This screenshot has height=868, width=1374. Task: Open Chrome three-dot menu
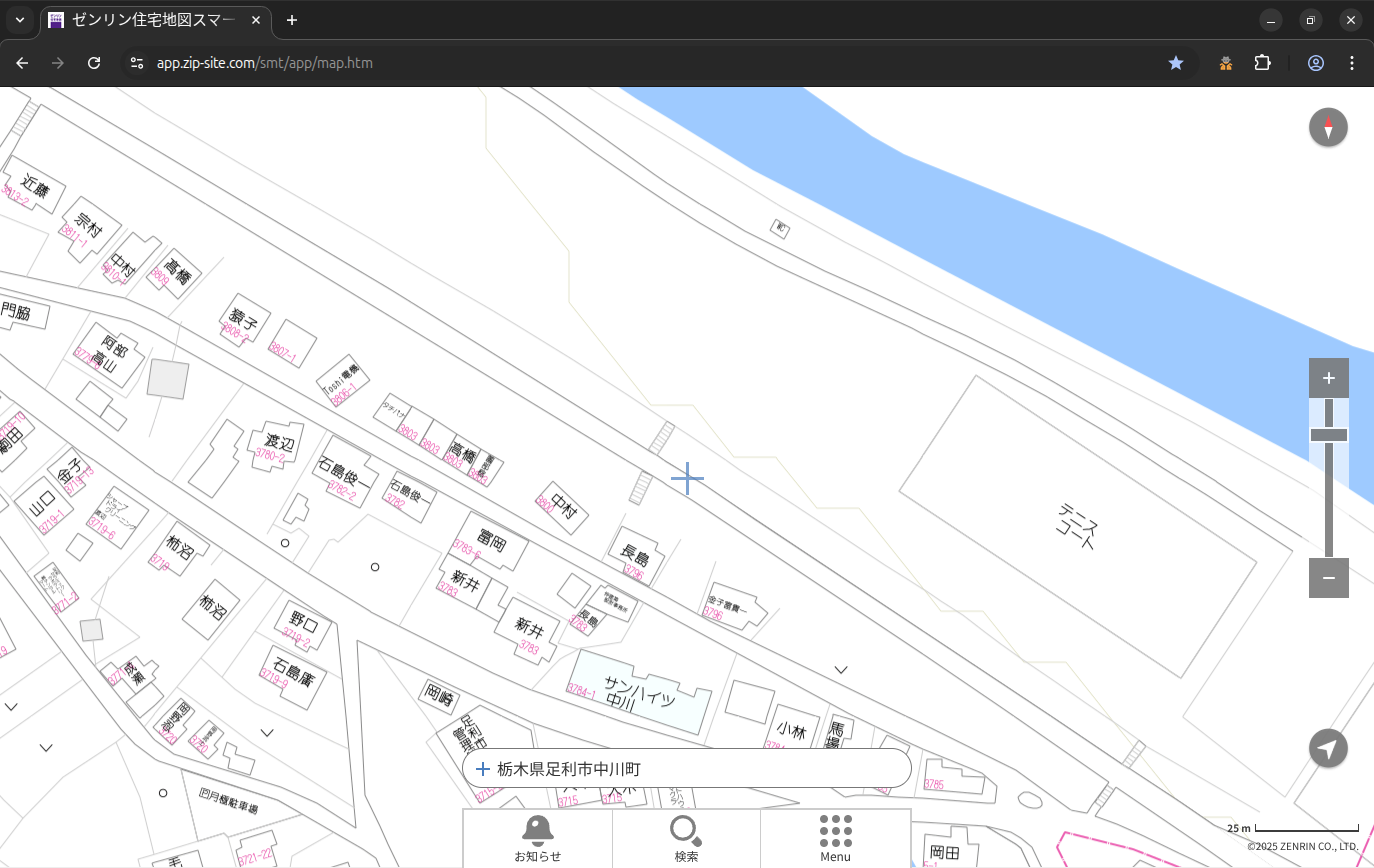(x=1352, y=63)
